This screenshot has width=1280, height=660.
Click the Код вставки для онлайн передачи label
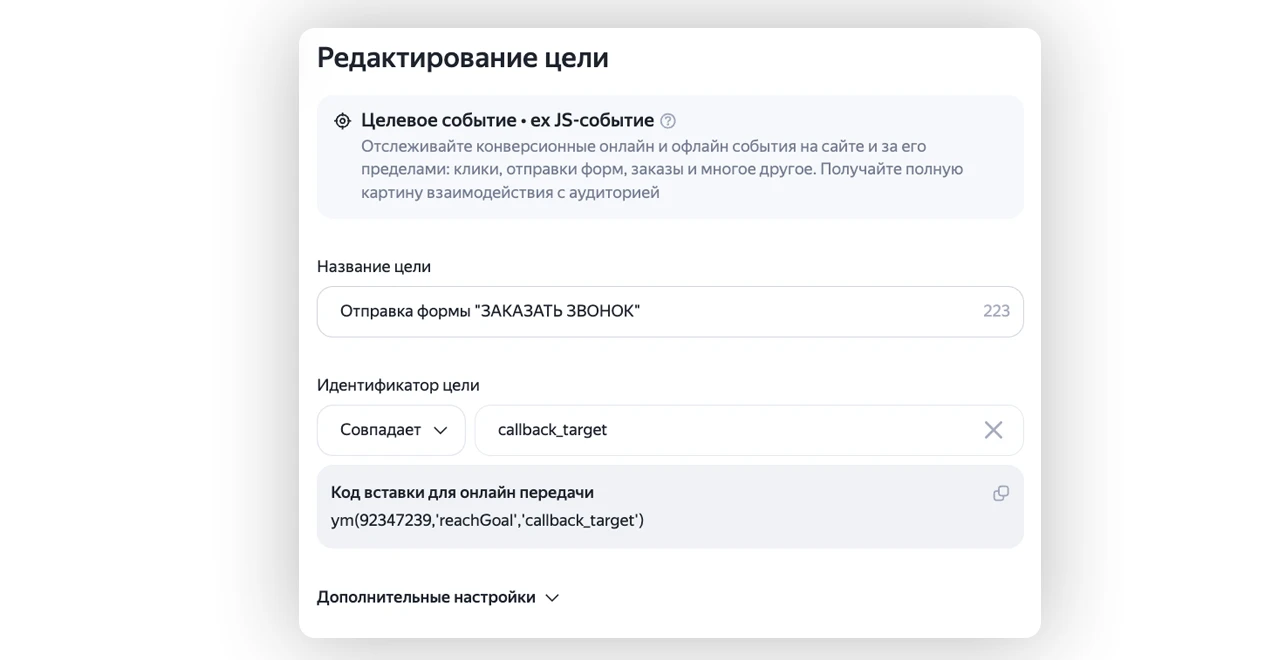pos(462,492)
